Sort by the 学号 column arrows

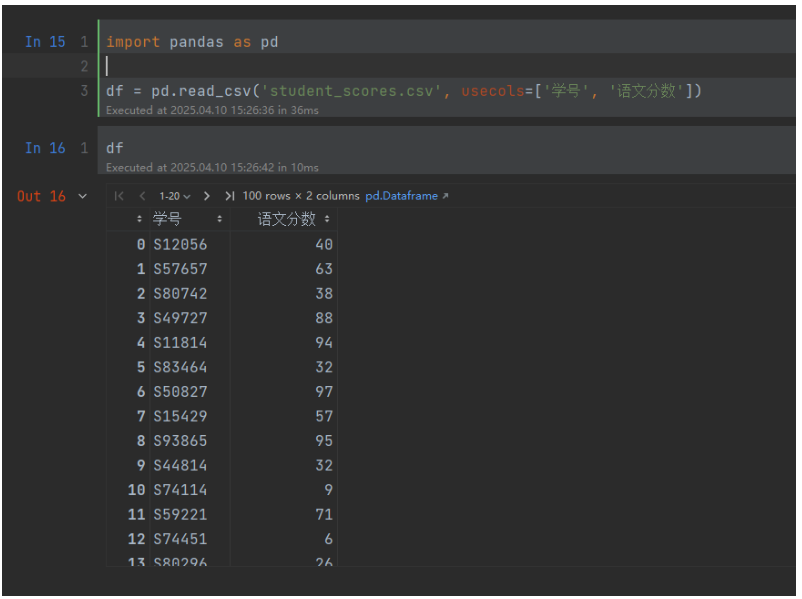click(219, 219)
